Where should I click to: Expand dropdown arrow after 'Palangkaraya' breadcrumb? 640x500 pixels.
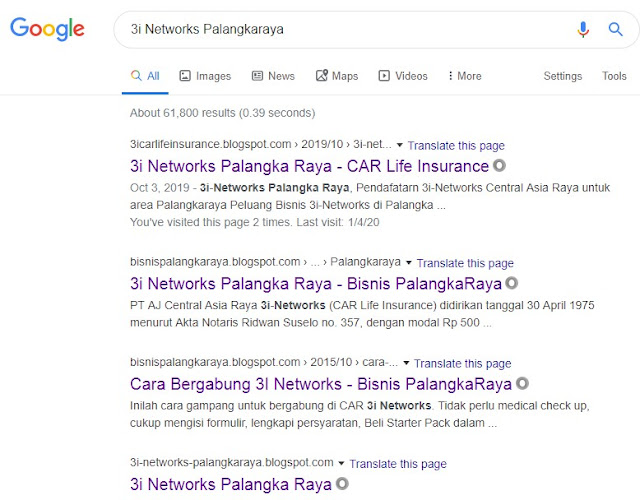(x=409, y=262)
